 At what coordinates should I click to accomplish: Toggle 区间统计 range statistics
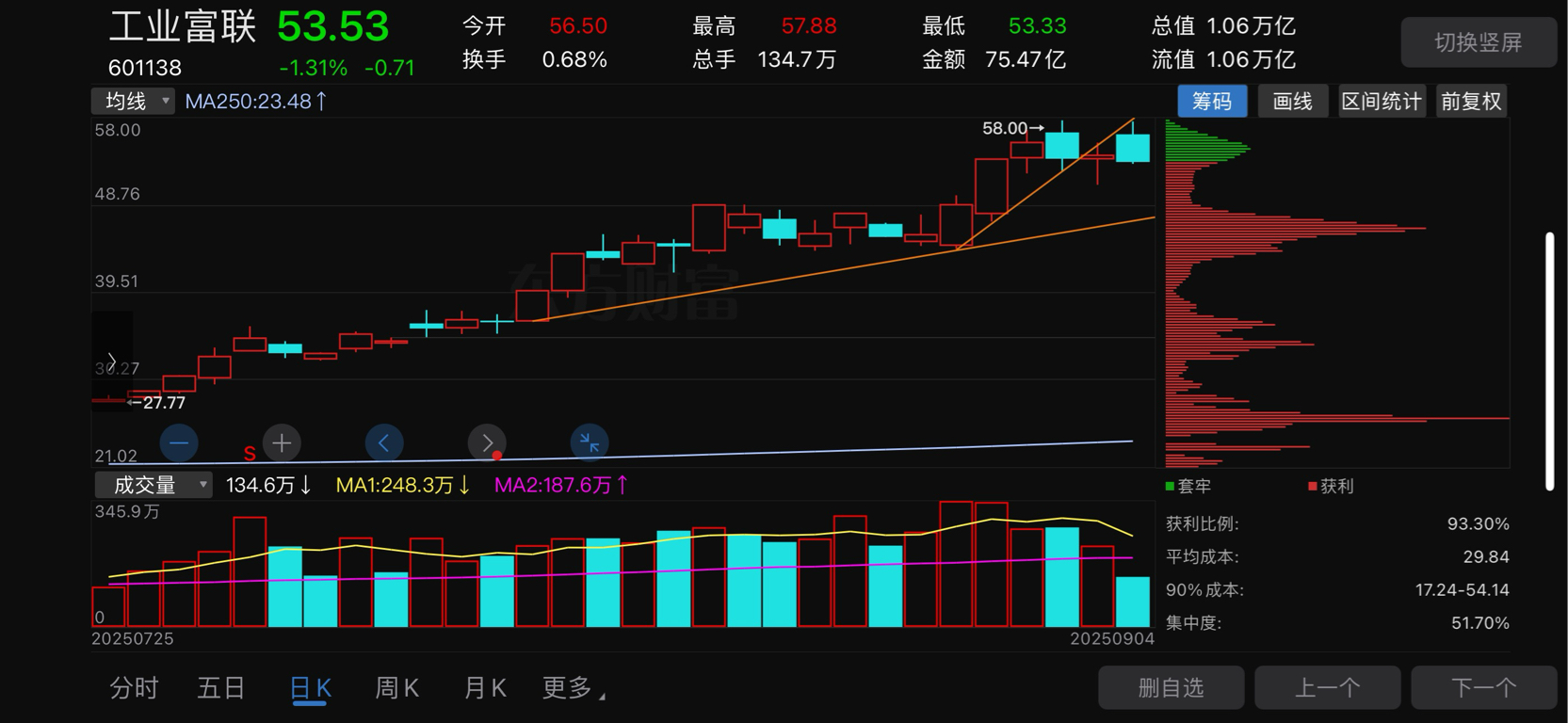1382,102
